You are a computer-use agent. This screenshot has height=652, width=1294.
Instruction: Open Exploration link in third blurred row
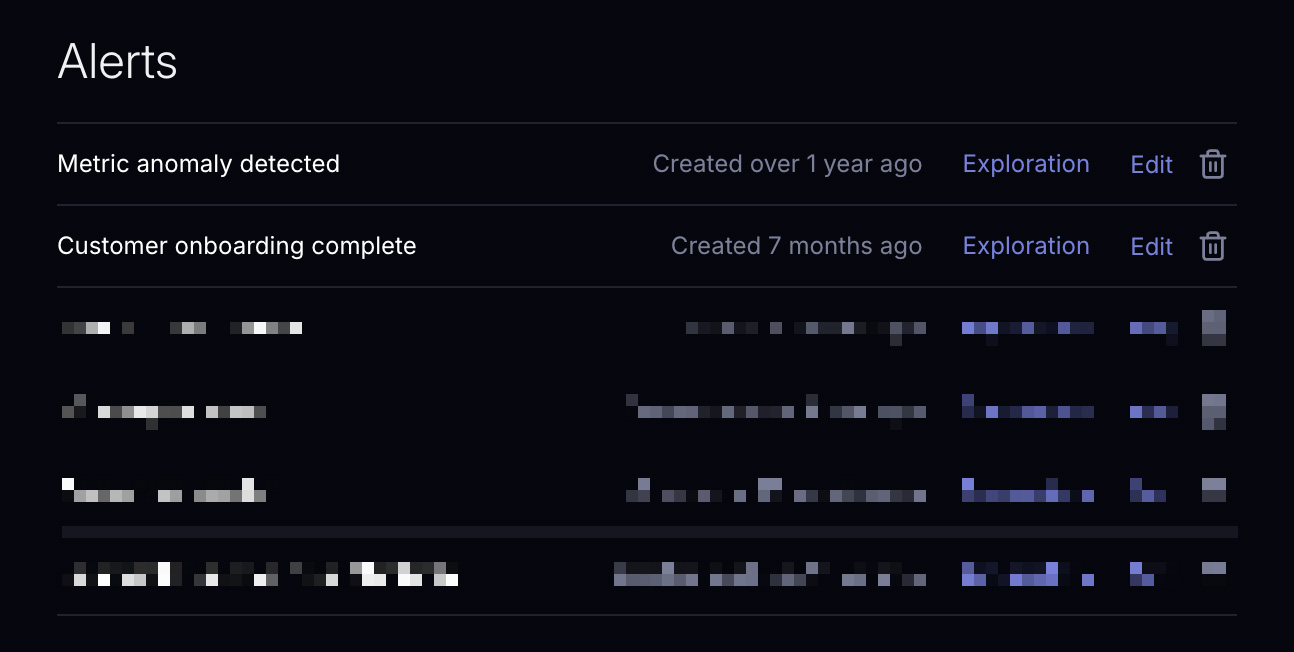(x=1026, y=328)
